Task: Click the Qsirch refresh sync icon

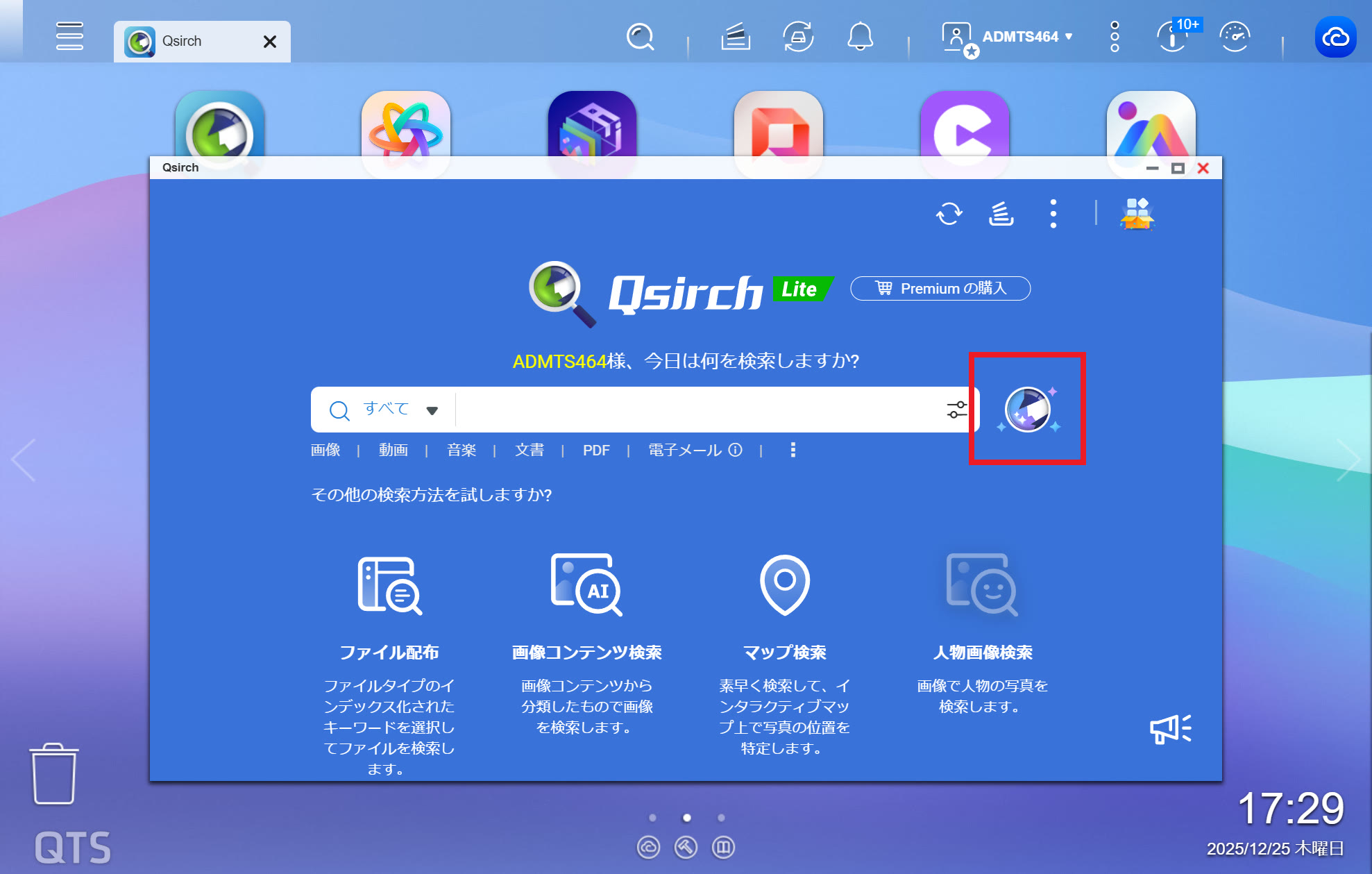Action: coord(949,214)
